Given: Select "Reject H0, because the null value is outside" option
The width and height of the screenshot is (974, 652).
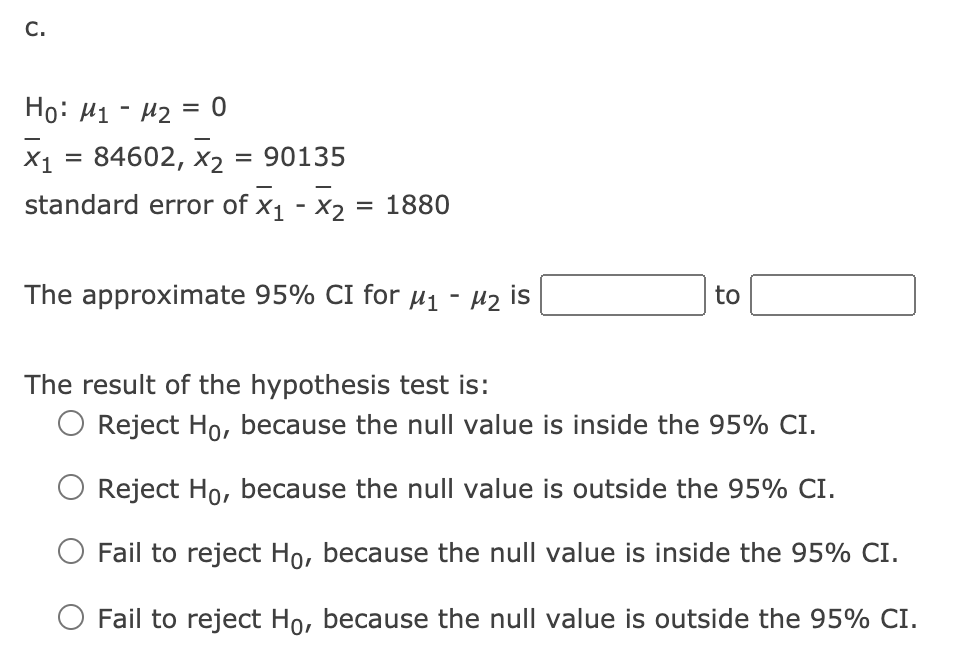Looking at the screenshot, I should [70, 489].
